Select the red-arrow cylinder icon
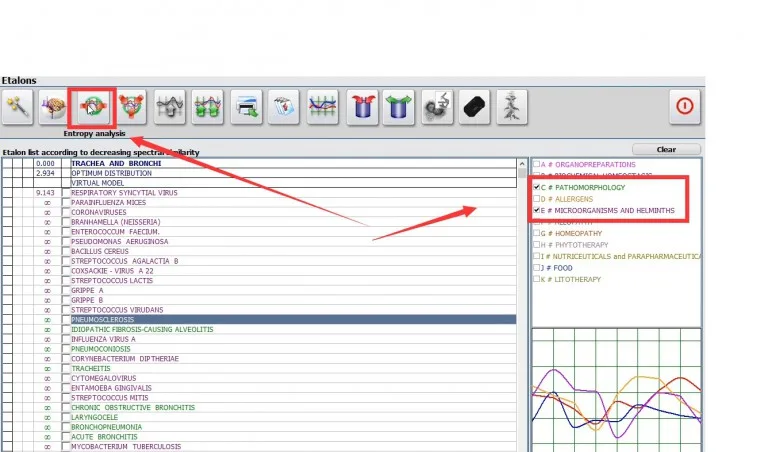768x452 pixels. pyautogui.click(x=362, y=107)
